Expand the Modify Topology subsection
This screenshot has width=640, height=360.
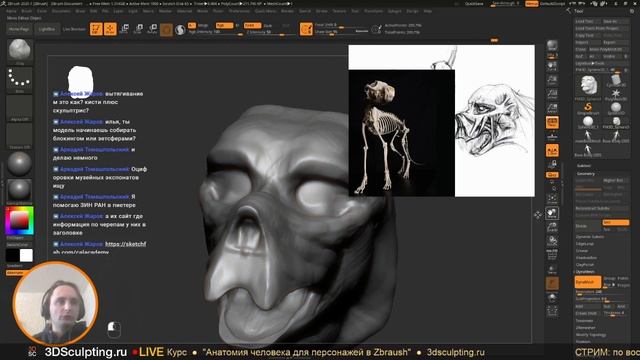[590, 335]
